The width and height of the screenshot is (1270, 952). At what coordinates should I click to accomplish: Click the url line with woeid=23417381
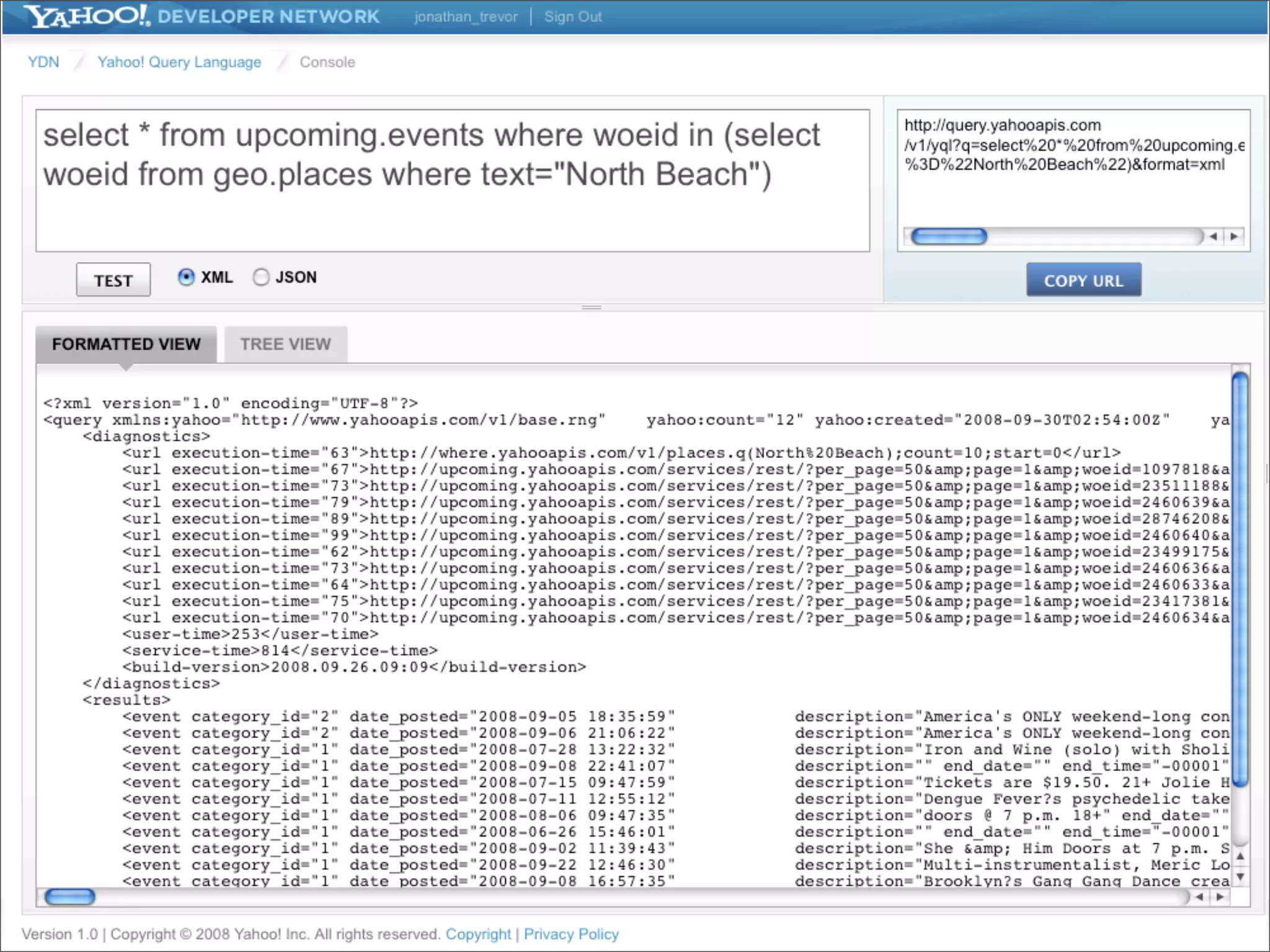pos(676,601)
